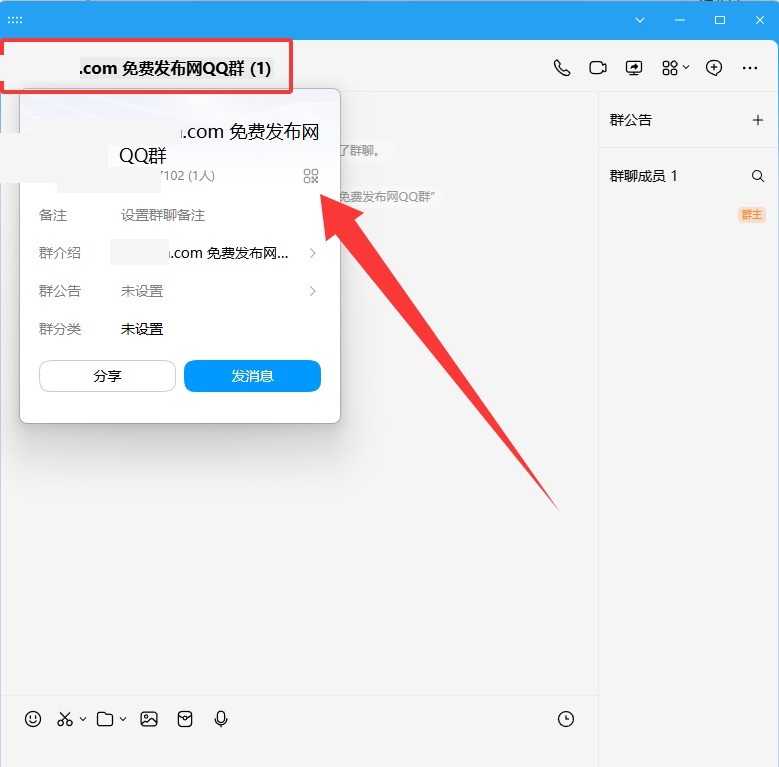Open the 群公告 heading in the right sidebar

[630, 120]
